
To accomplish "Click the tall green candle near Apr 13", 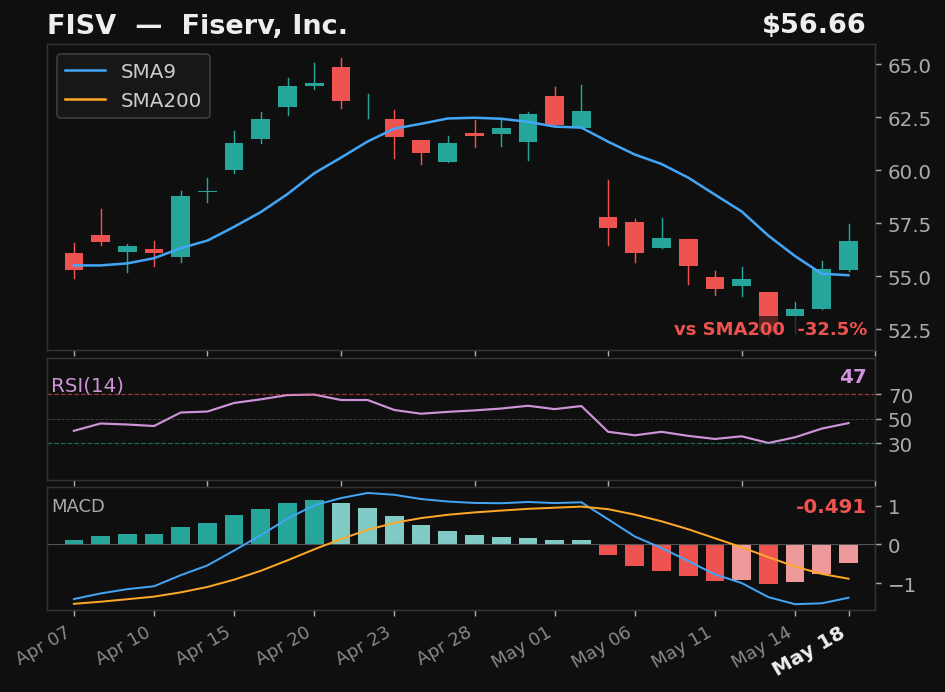I will tap(181, 227).
